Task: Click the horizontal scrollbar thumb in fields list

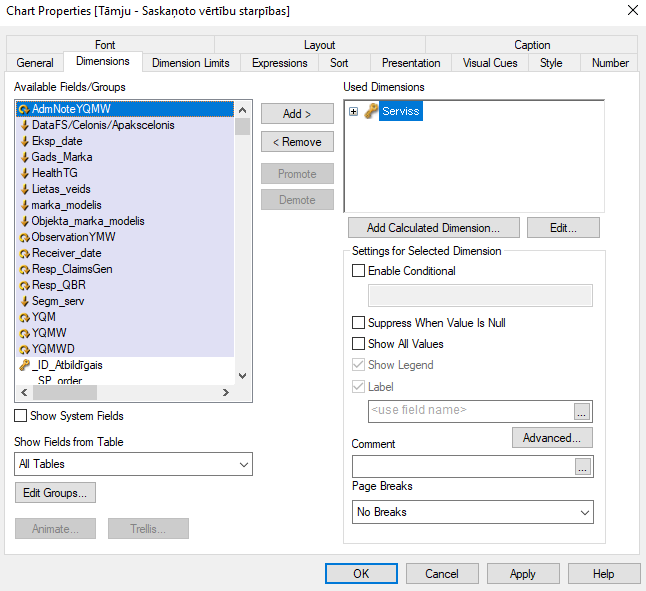Action: pos(65,392)
